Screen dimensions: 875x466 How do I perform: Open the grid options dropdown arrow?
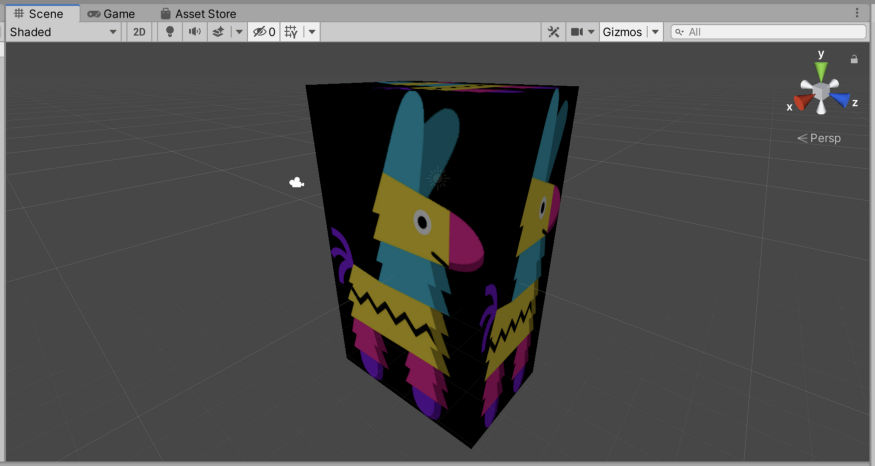coord(312,32)
